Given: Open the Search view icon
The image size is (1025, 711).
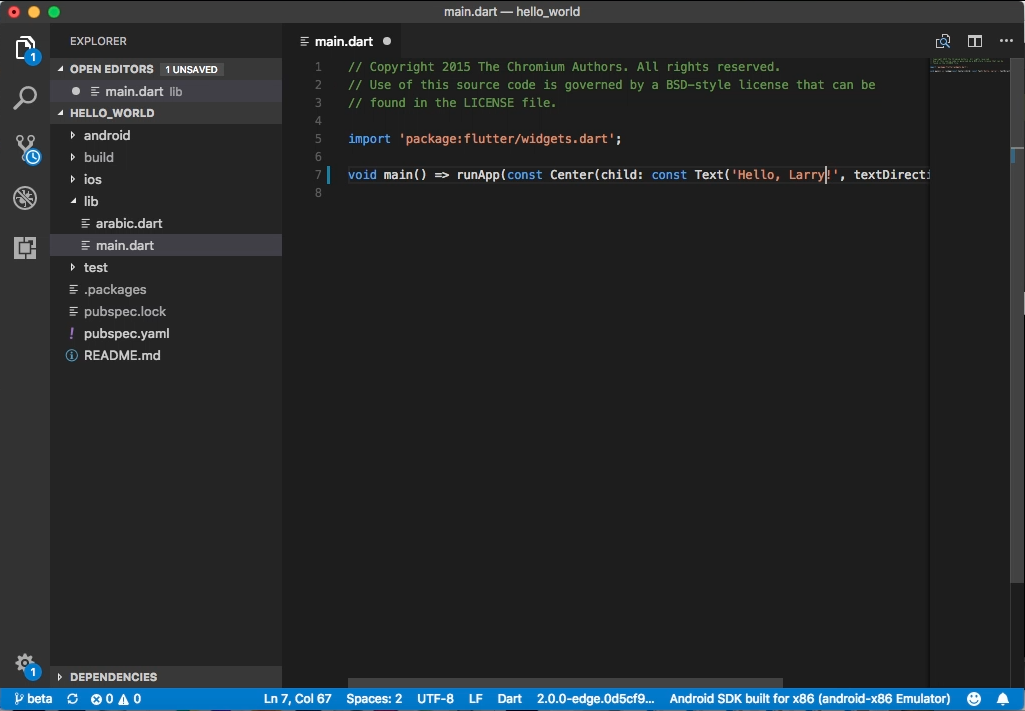Looking at the screenshot, I should (25, 98).
